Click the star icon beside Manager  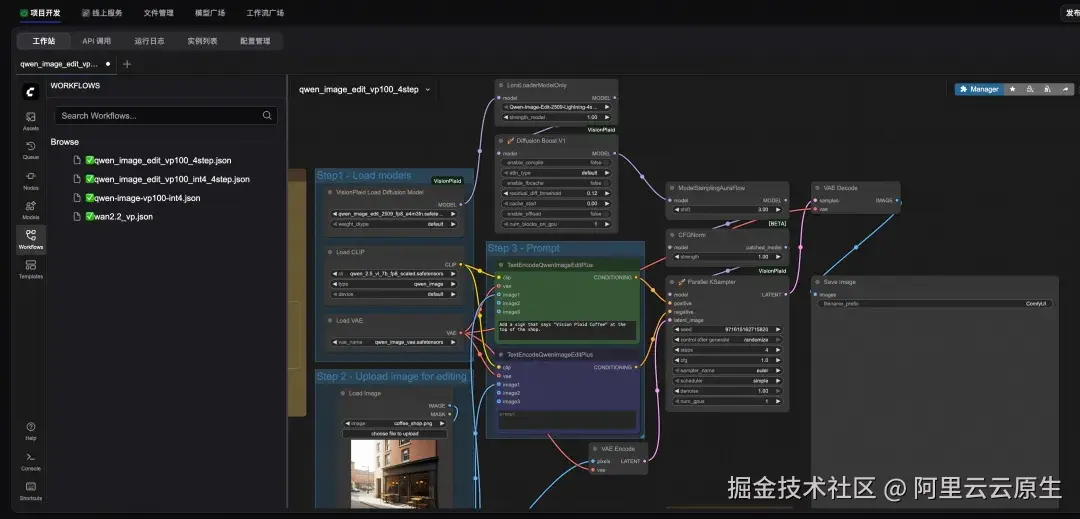tap(1012, 89)
